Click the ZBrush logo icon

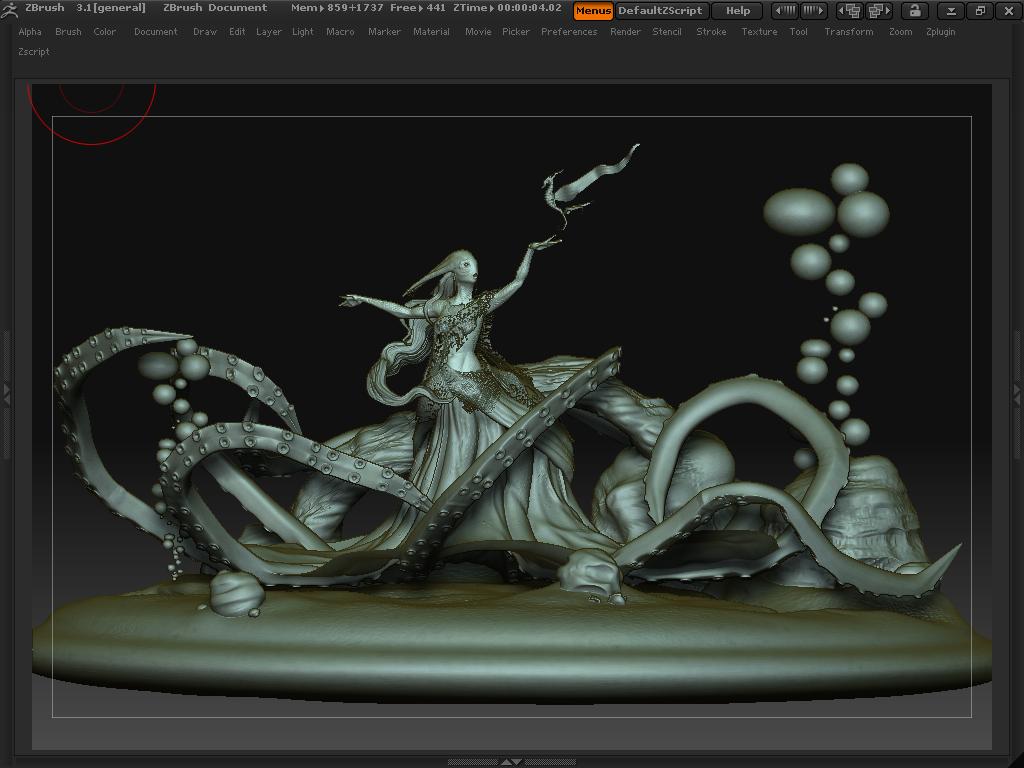(x=9, y=9)
